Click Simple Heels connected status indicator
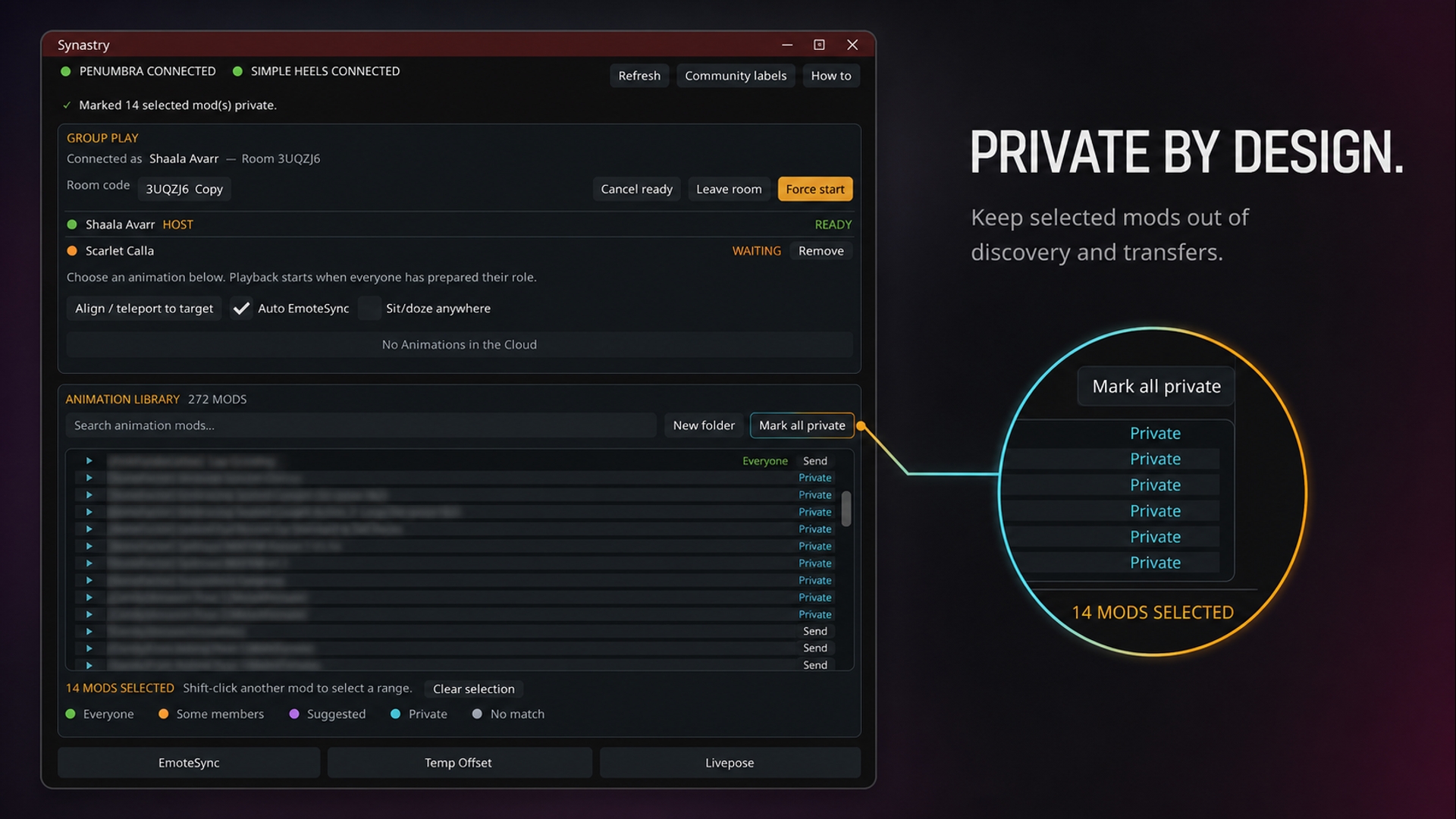The height and width of the screenshot is (819, 1456). [237, 71]
